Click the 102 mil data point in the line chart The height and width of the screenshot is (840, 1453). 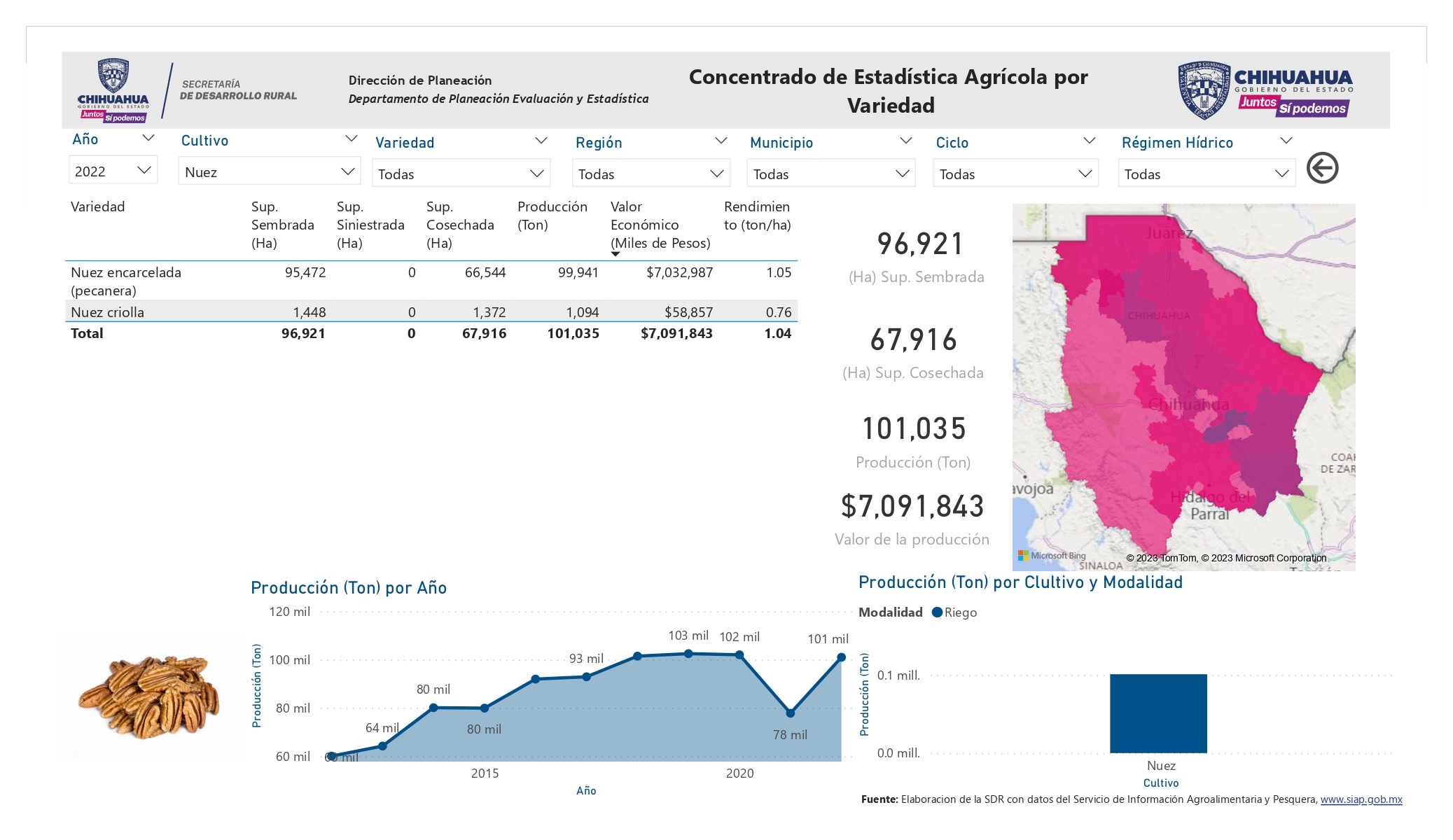click(739, 655)
